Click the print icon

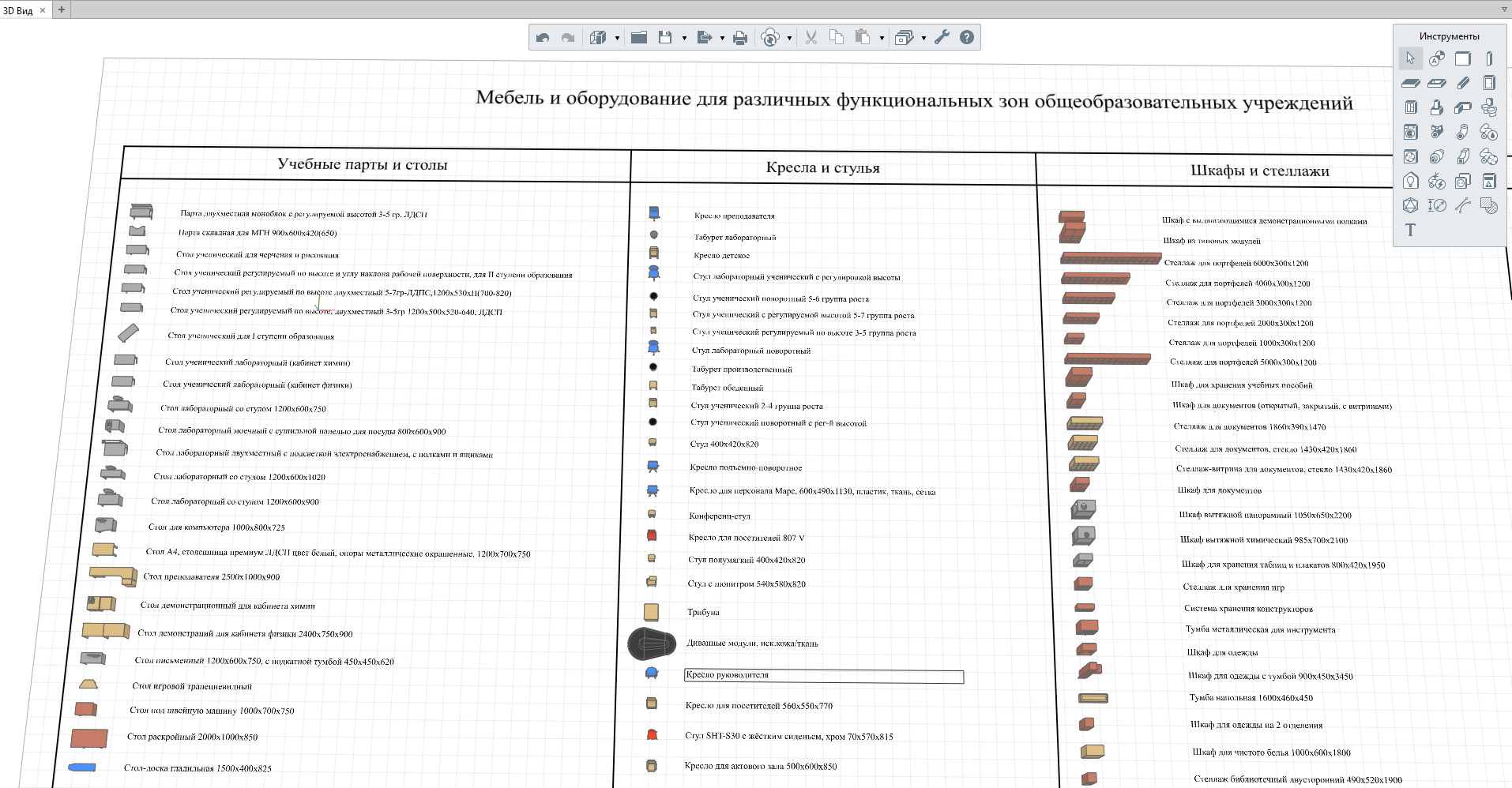(x=739, y=37)
